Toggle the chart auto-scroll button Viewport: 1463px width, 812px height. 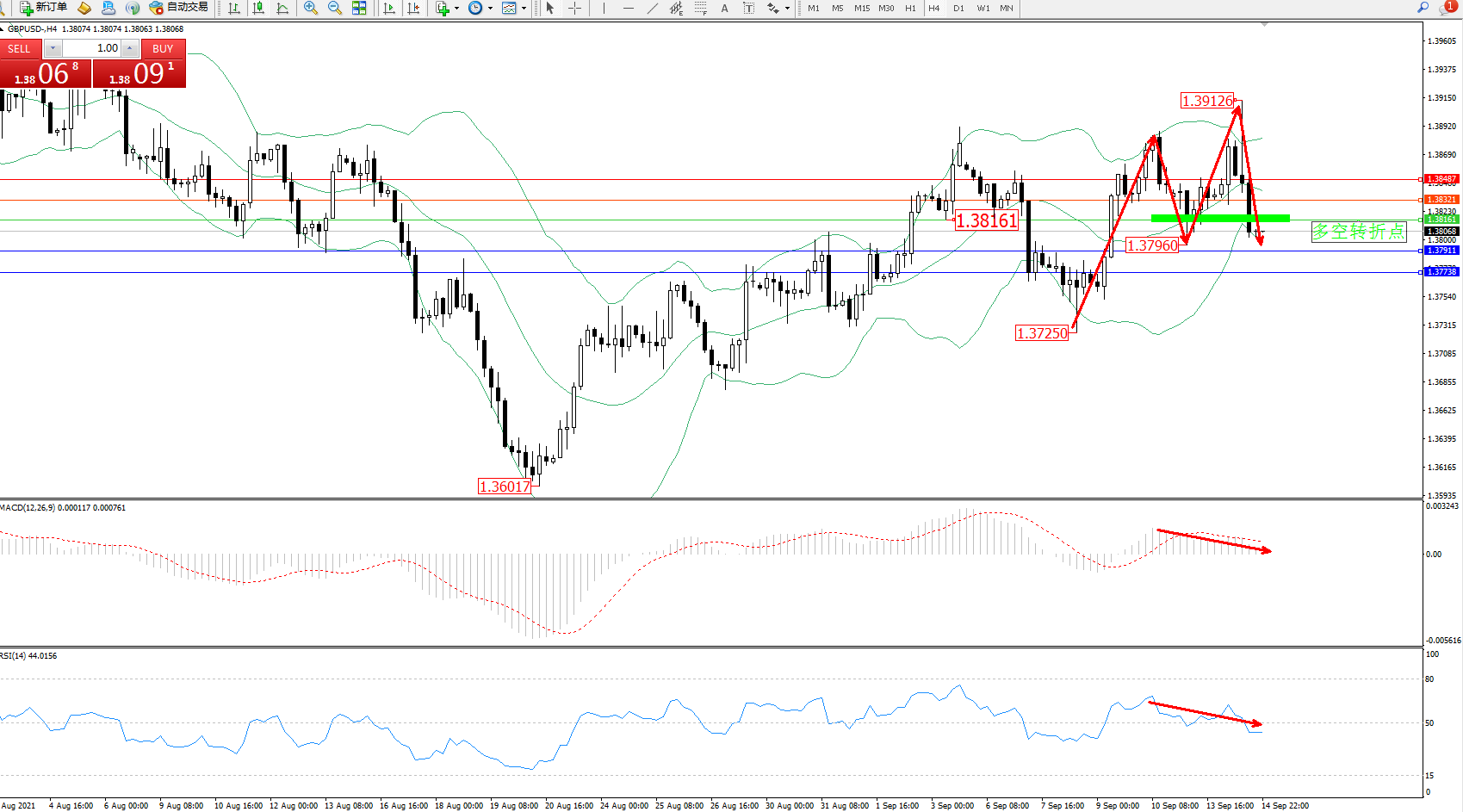[x=389, y=8]
